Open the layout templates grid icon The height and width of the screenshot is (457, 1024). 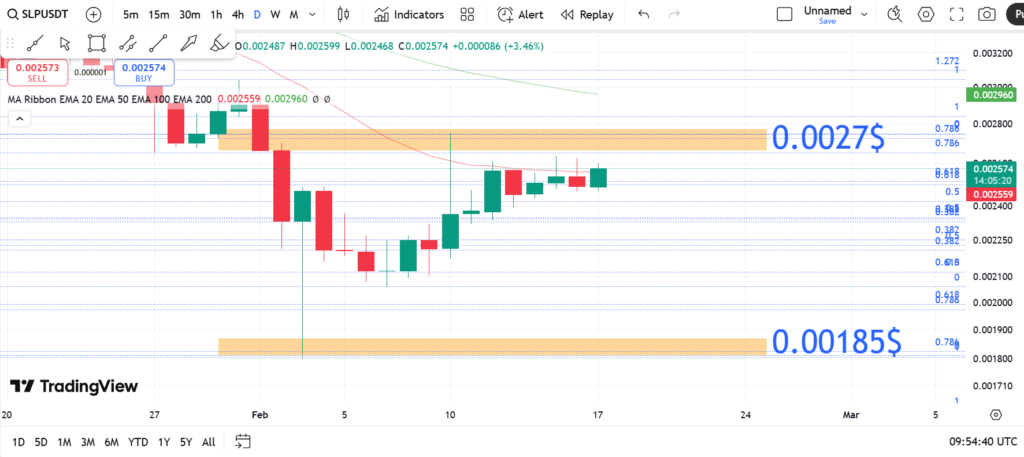point(467,15)
